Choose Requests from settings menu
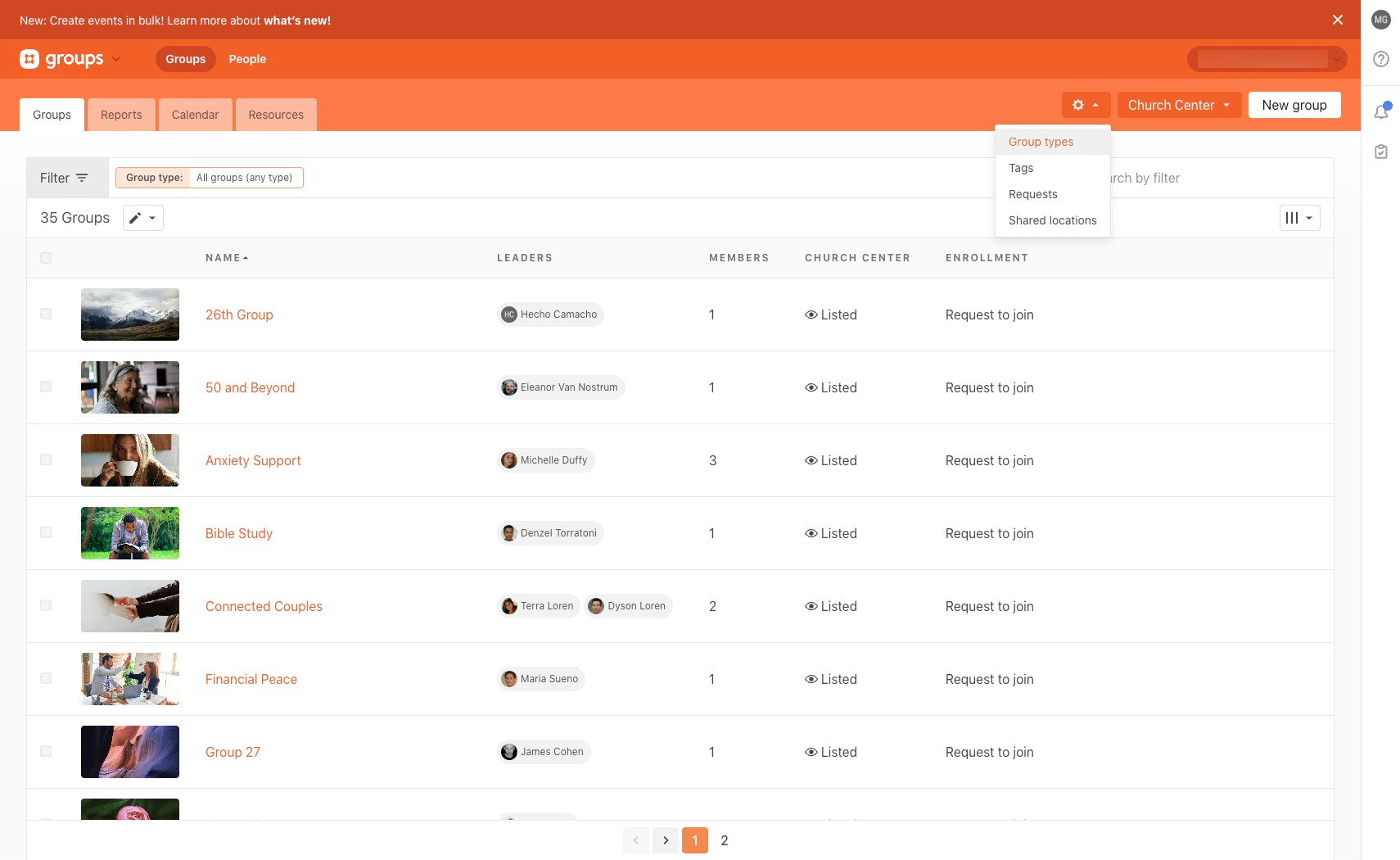 (1053, 194)
